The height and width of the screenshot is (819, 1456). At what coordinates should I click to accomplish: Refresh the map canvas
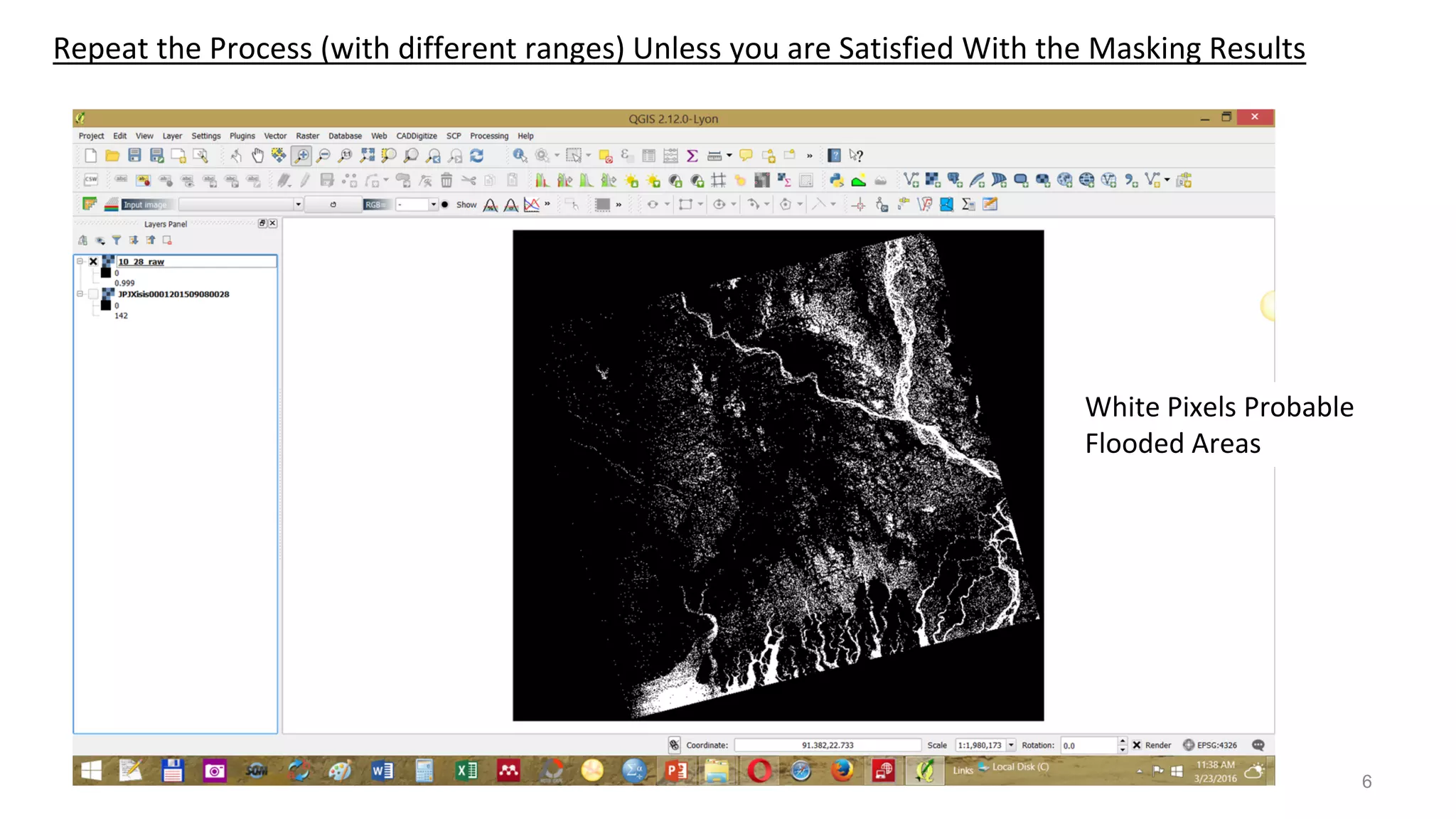pyautogui.click(x=477, y=156)
